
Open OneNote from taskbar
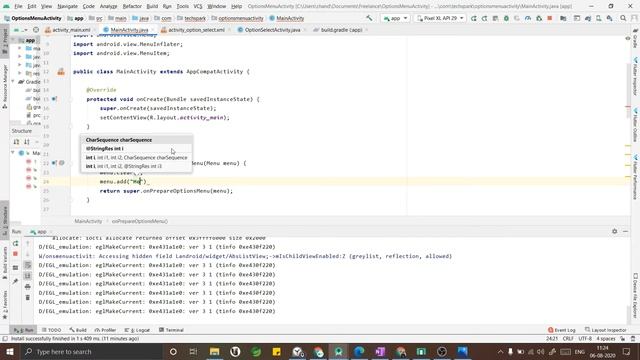coord(380,351)
